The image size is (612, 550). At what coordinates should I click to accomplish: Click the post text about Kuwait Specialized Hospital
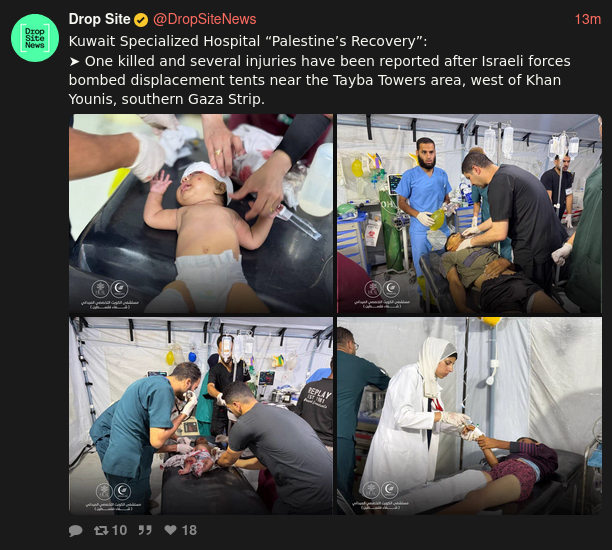(x=319, y=70)
